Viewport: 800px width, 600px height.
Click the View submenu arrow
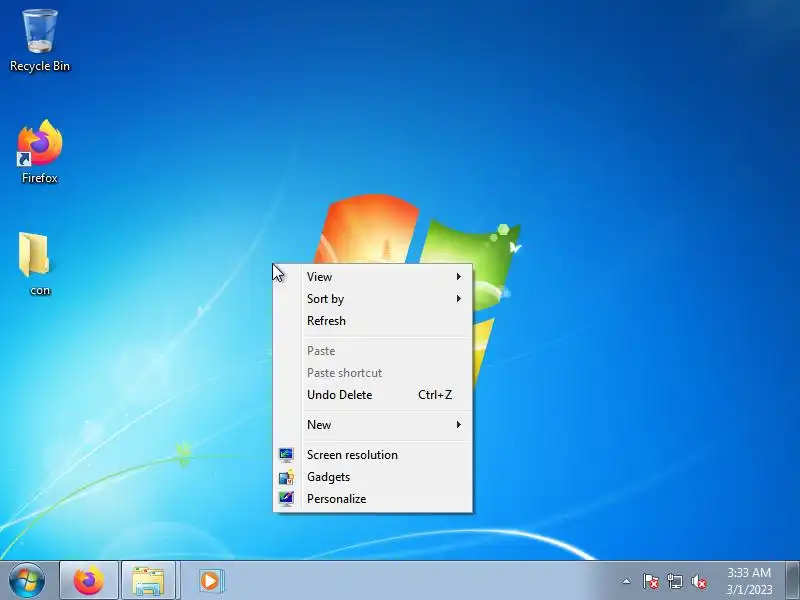(459, 277)
